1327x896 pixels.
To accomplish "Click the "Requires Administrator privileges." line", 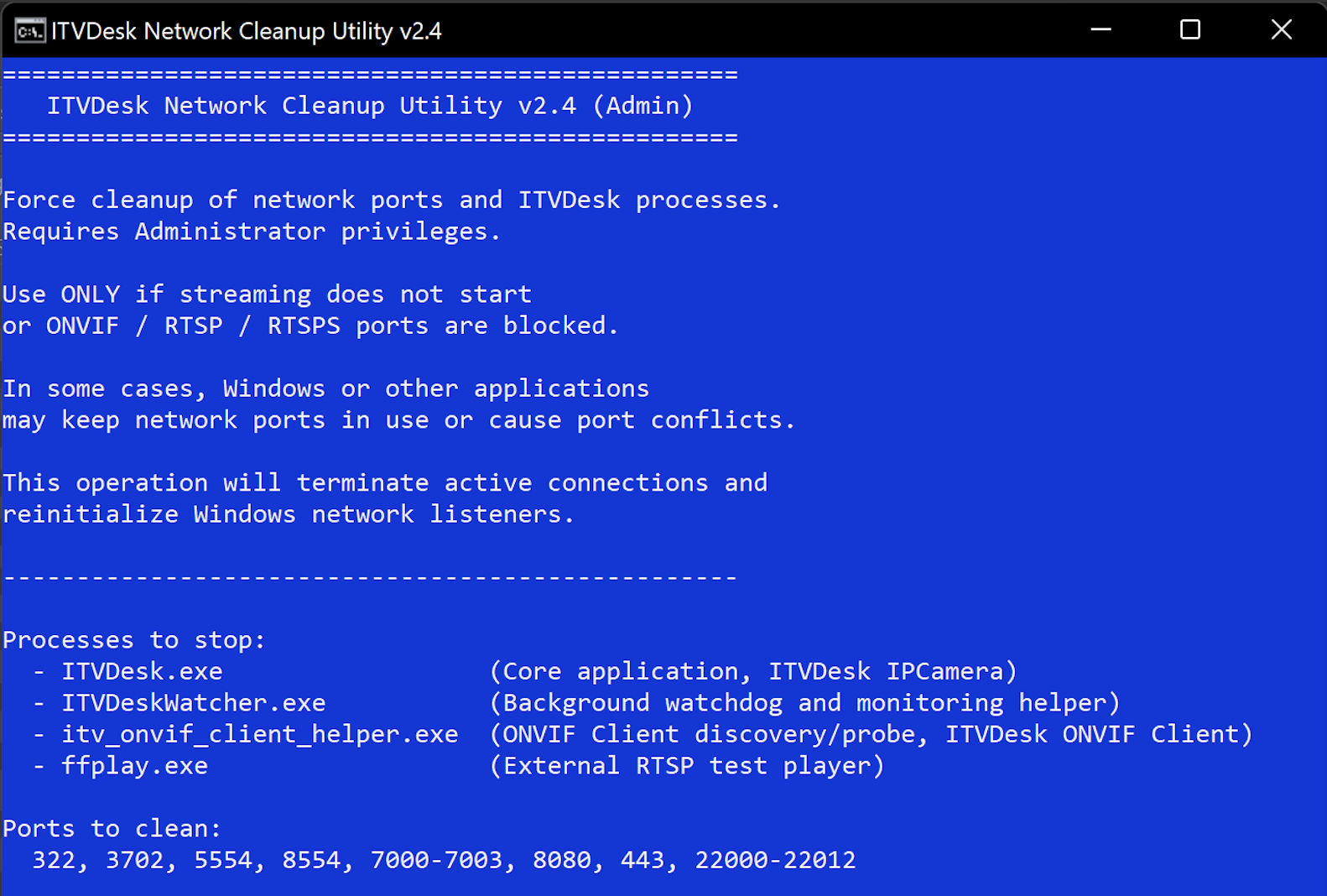I will 252,232.
